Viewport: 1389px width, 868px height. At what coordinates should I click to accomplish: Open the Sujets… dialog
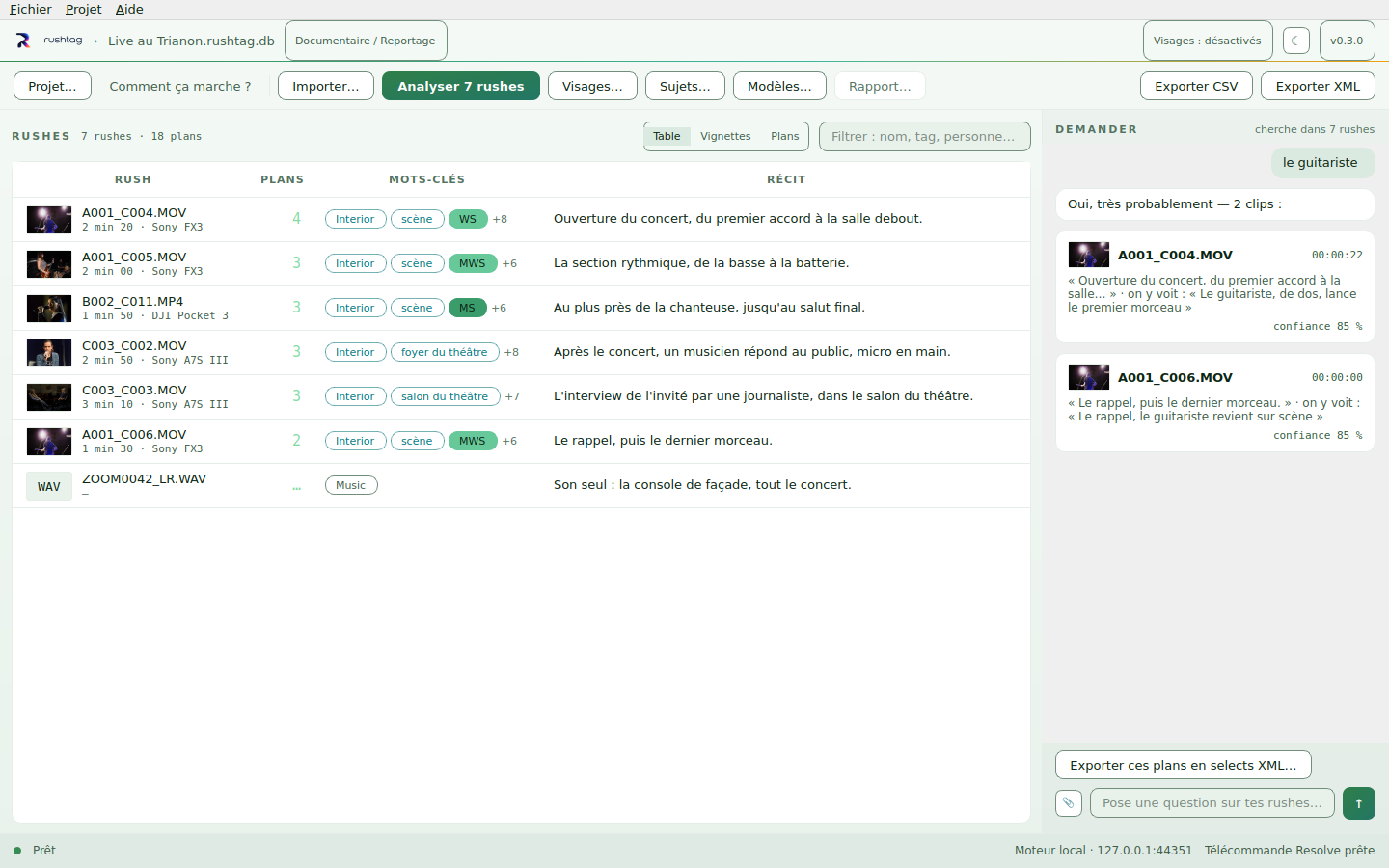tap(685, 86)
